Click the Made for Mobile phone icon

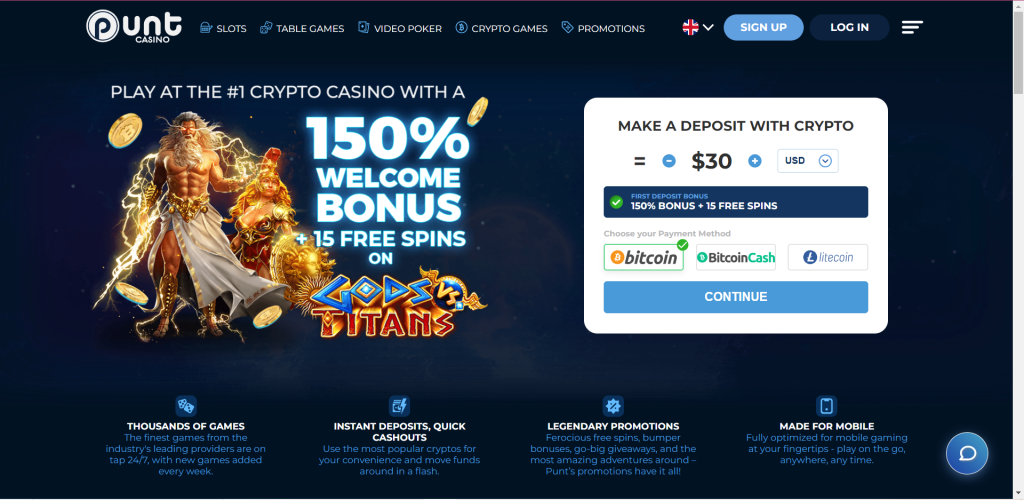coord(826,406)
